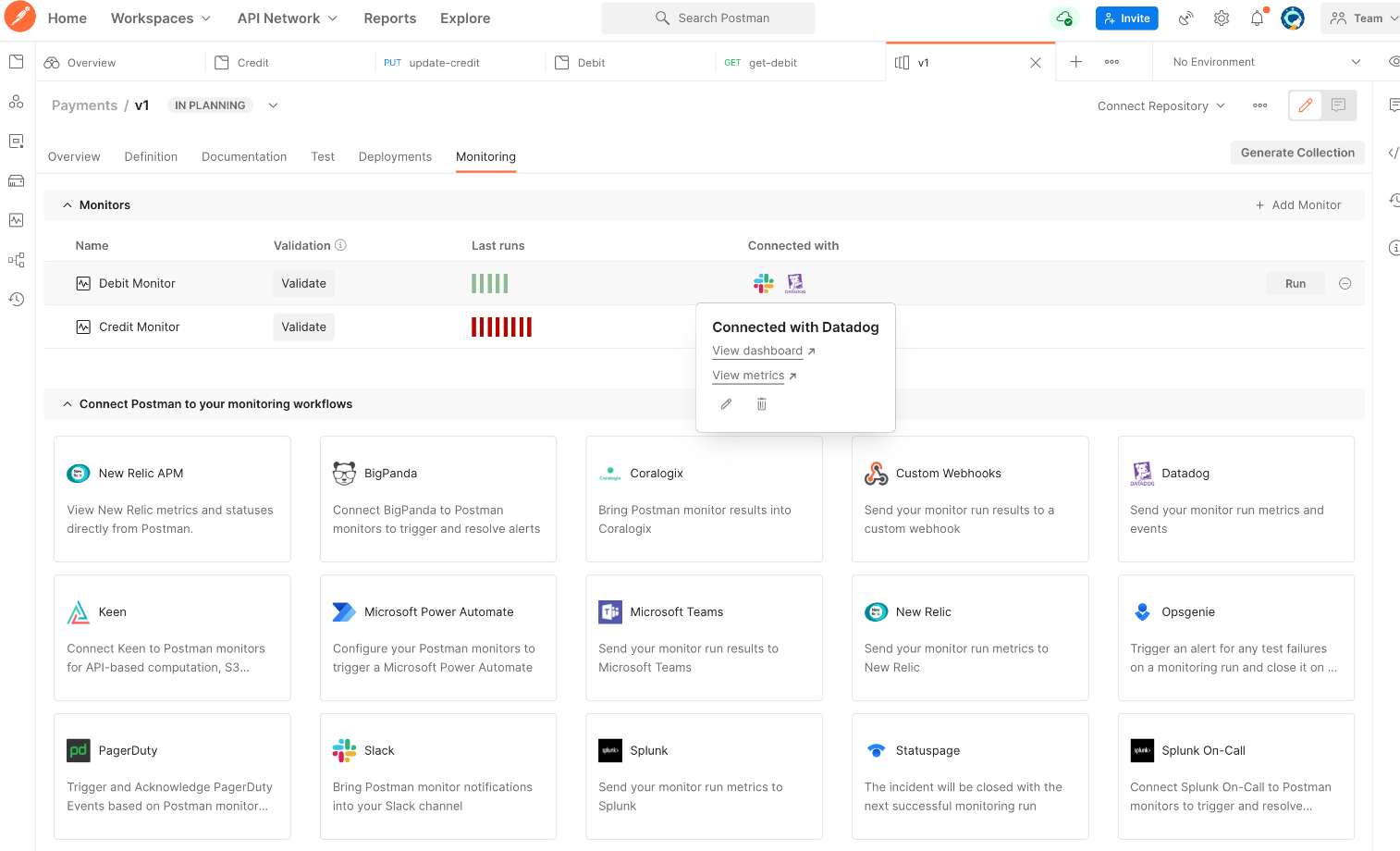Open info icon in right sidebar

point(1394,247)
